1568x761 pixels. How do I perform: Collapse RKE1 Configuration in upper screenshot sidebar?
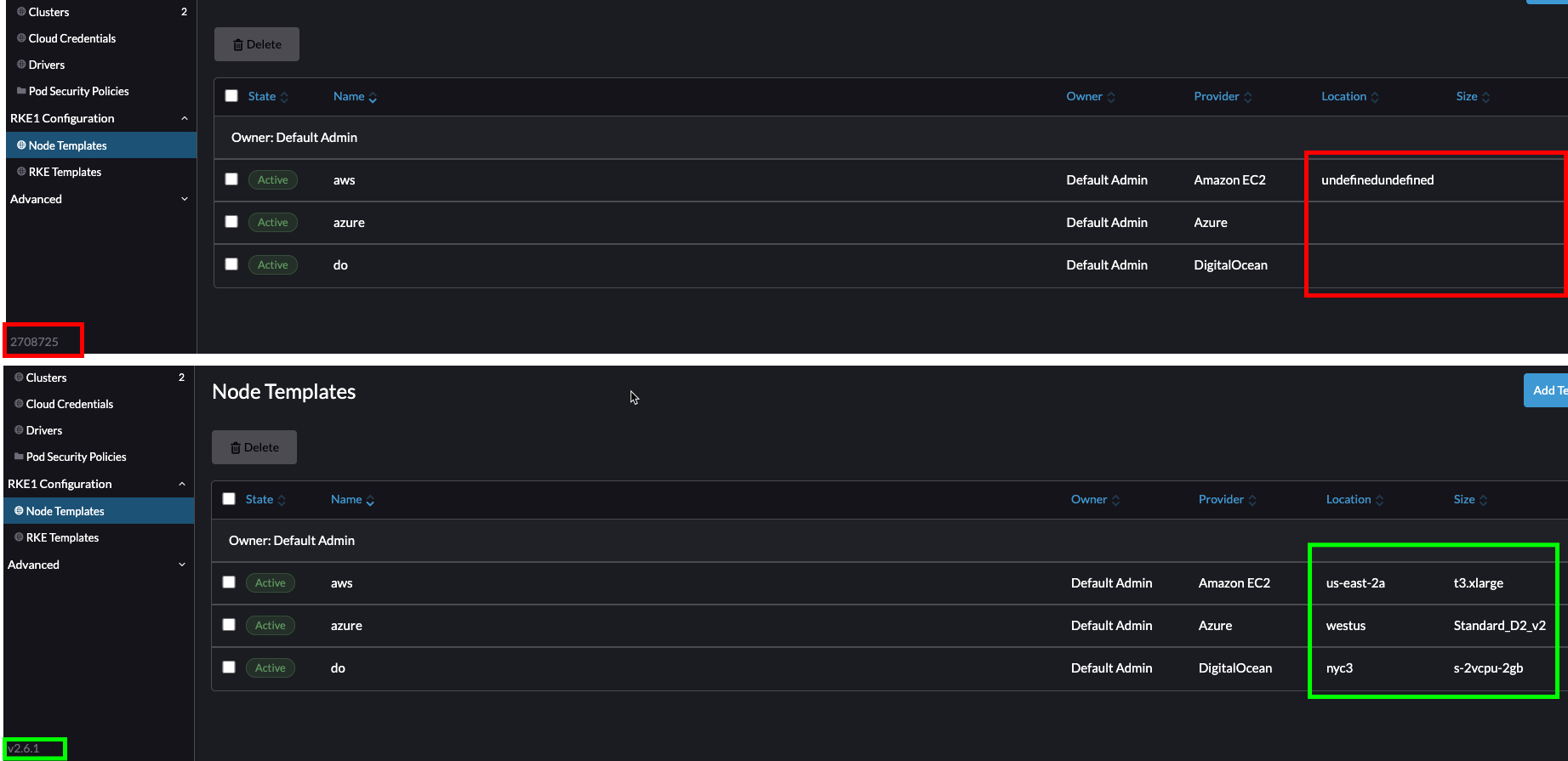(x=185, y=118)
